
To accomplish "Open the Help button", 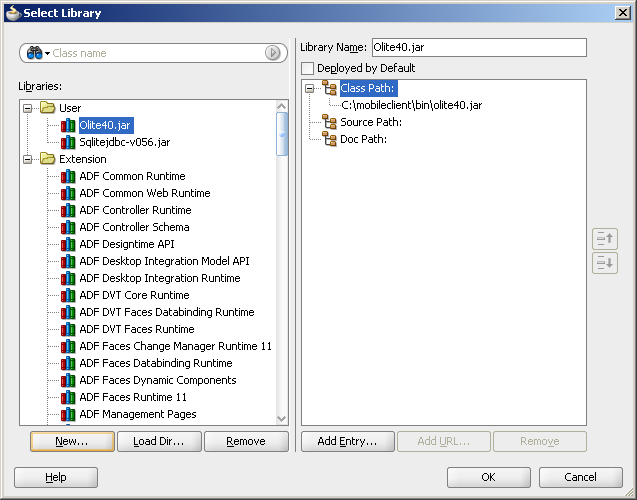I will pyautogui.click(x=56, y=477).
